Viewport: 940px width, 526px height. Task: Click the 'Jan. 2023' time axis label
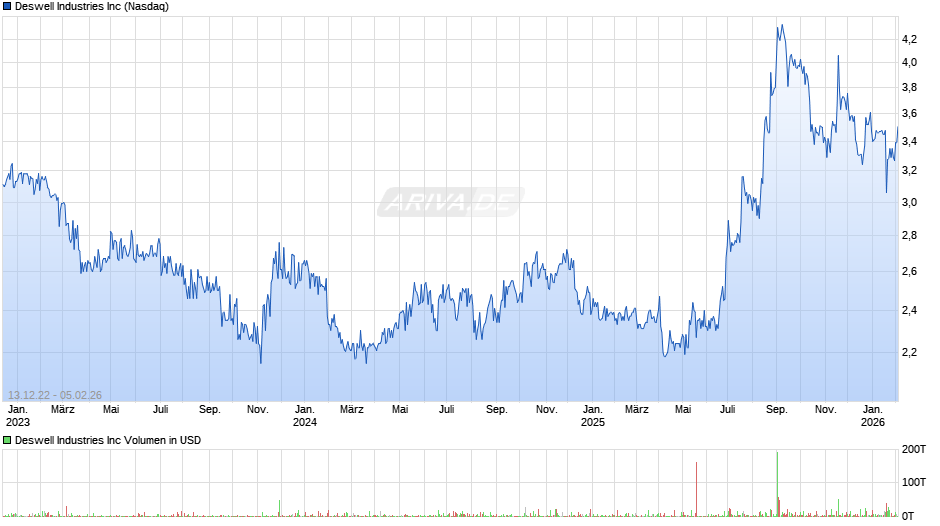17,416
